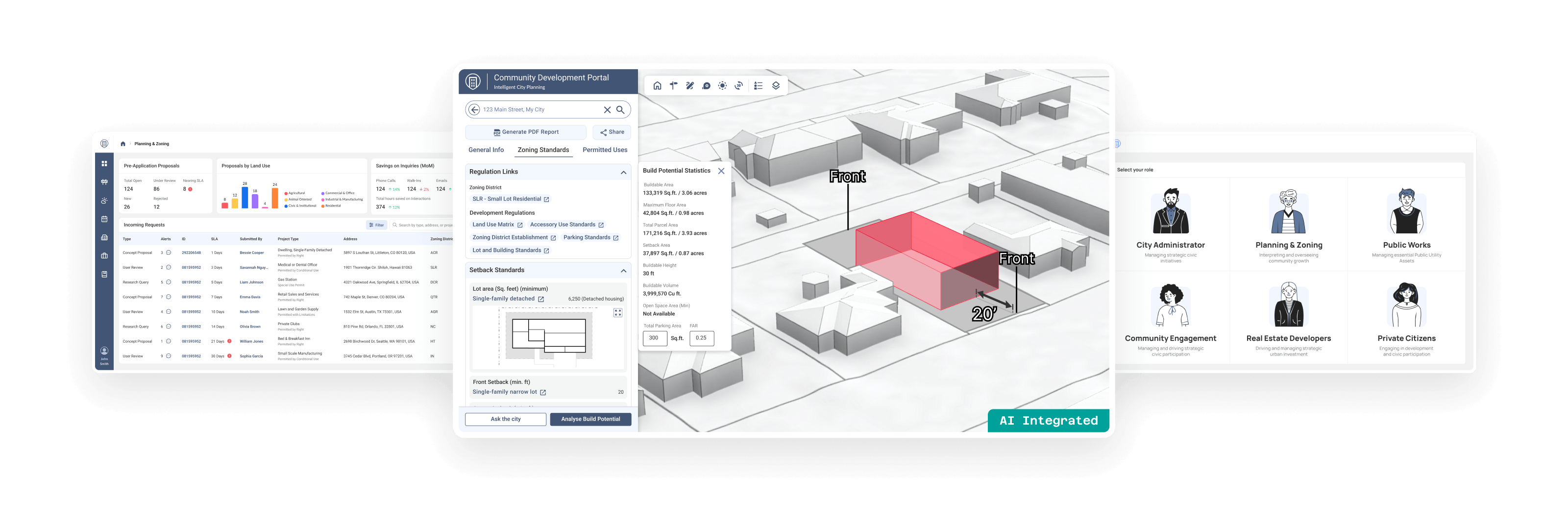1568x507 pixels.
Task: Open the Land Use Matrix link
Action: (x=493, y=225)
